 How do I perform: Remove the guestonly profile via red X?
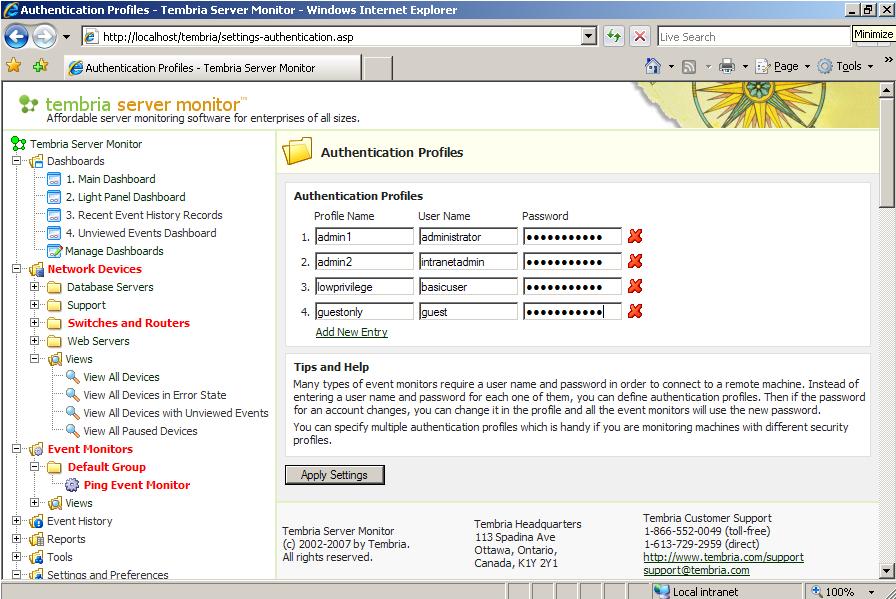pyautogui.click(x=635, y=312)
